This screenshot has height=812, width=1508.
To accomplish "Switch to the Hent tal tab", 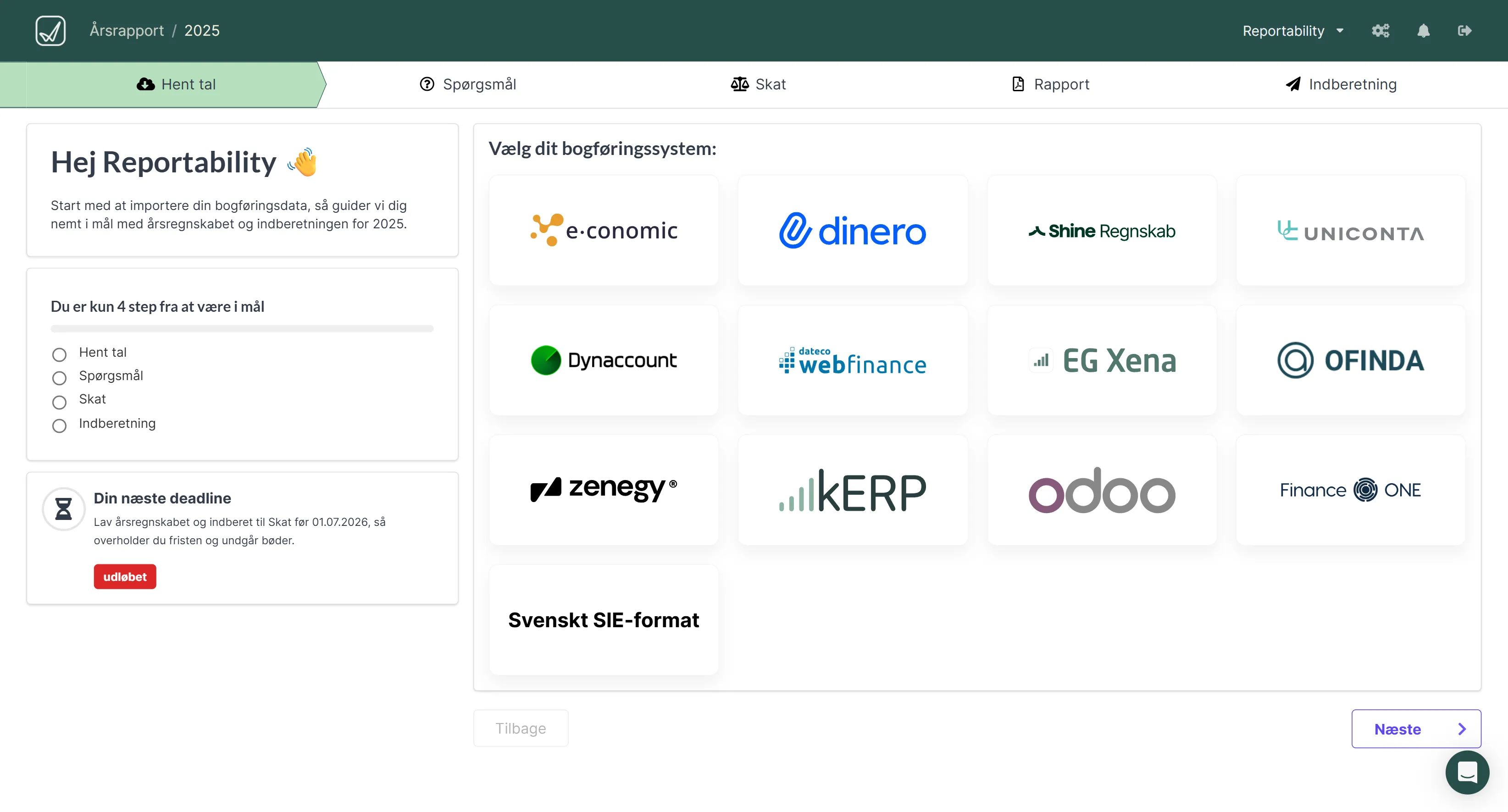I will pyautogui.click(x=176, y=84).
